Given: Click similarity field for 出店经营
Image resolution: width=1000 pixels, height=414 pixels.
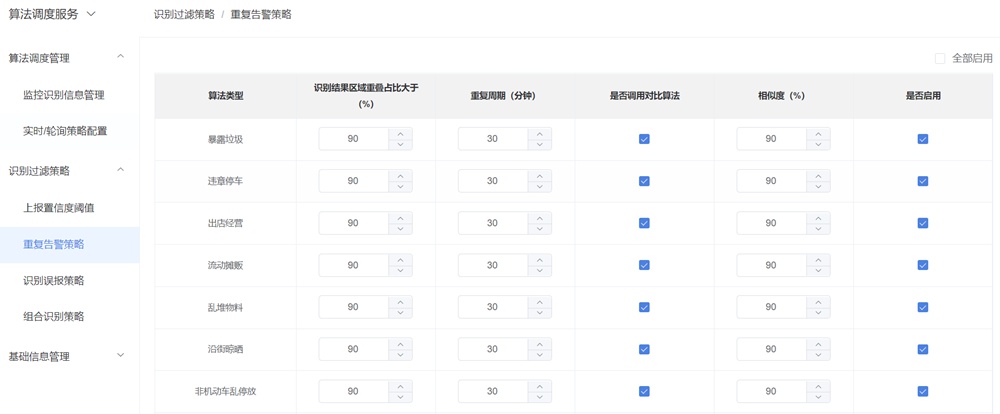Looking at the screenshot, I should (x=771, y=223).
